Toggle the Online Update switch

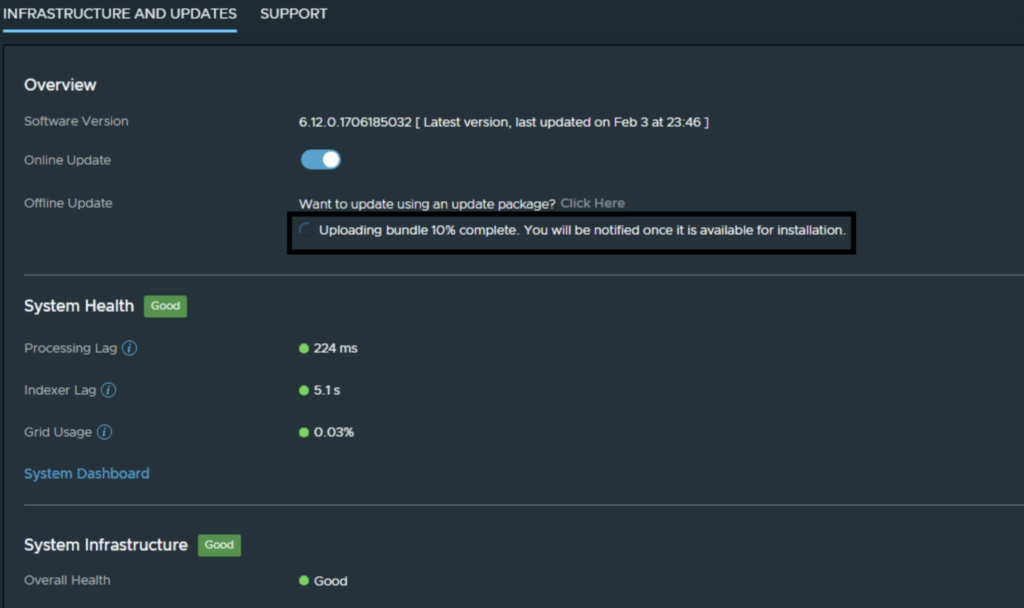click(321, 160)
